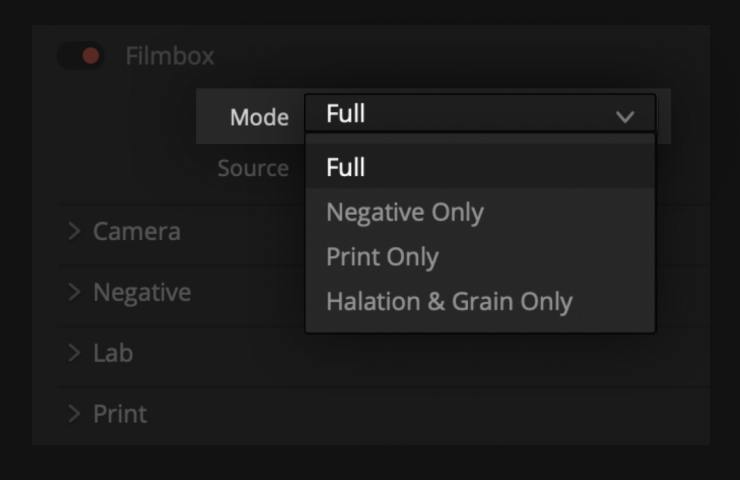Click the red knob on Filmbox switch
Viewport: 740px width, 480px height.
[x=91, y=56]
